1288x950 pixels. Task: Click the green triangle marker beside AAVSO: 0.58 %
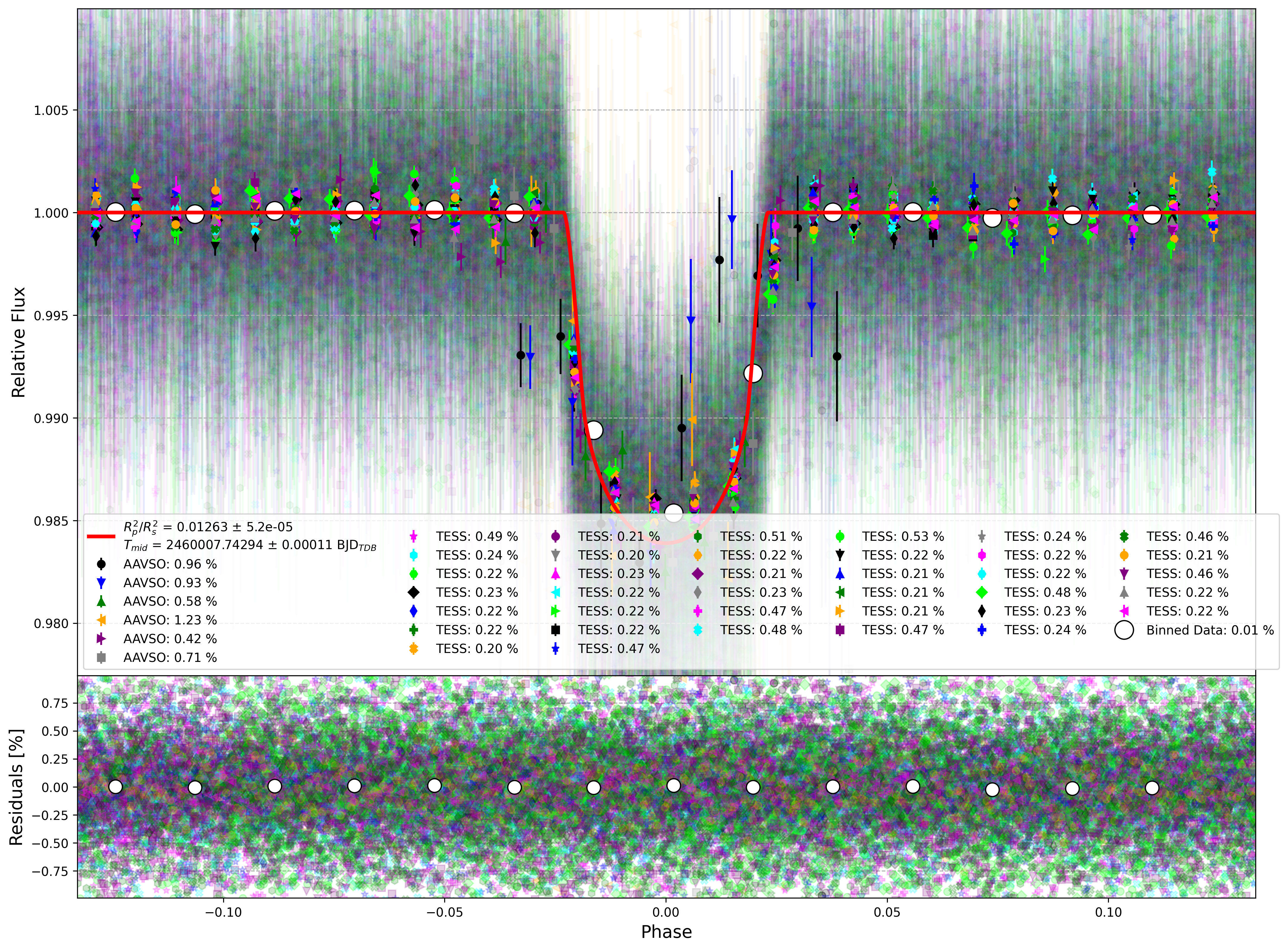(101, 601)
